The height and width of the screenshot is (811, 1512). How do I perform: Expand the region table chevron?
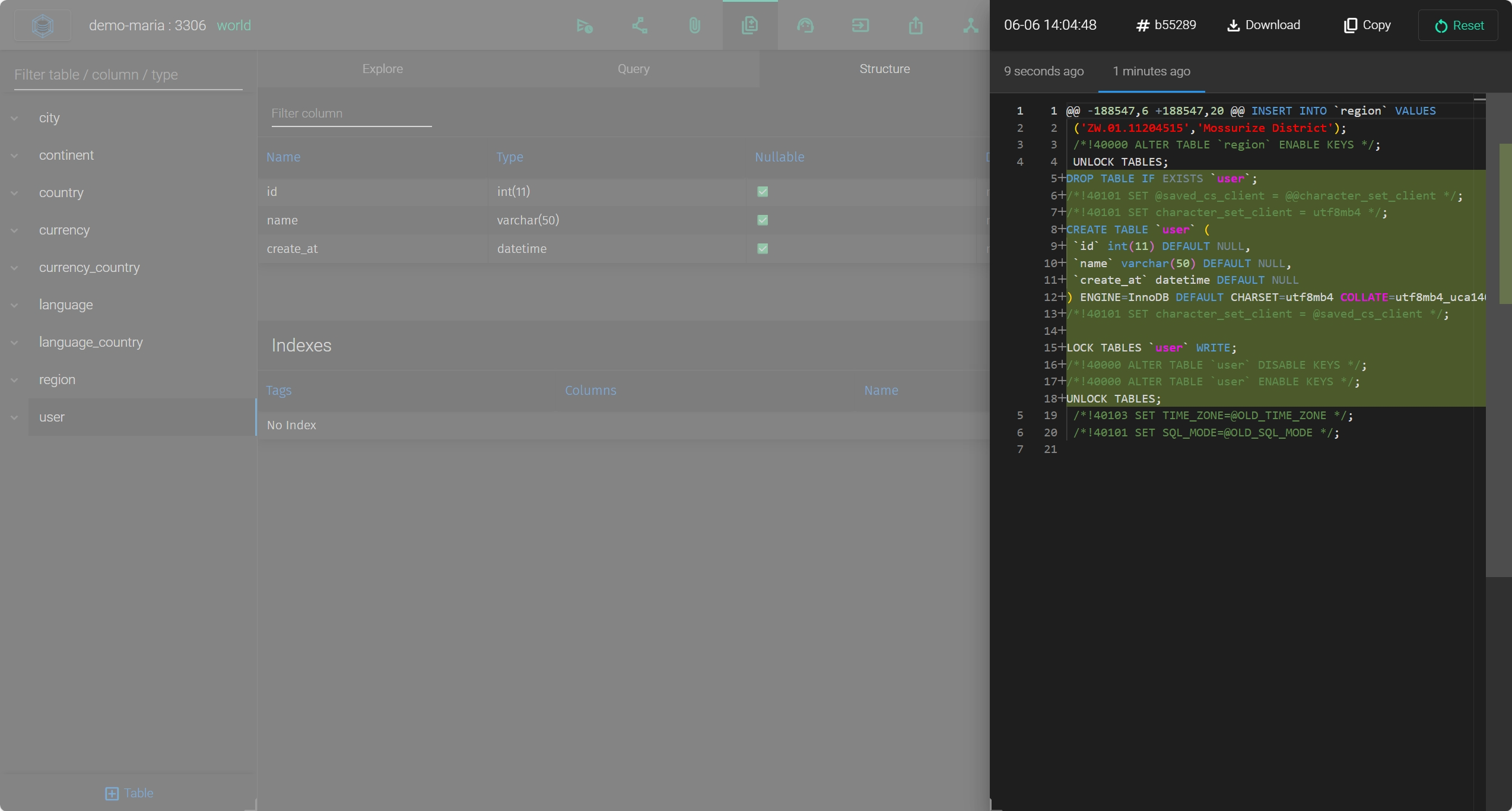tap(14, 380)
